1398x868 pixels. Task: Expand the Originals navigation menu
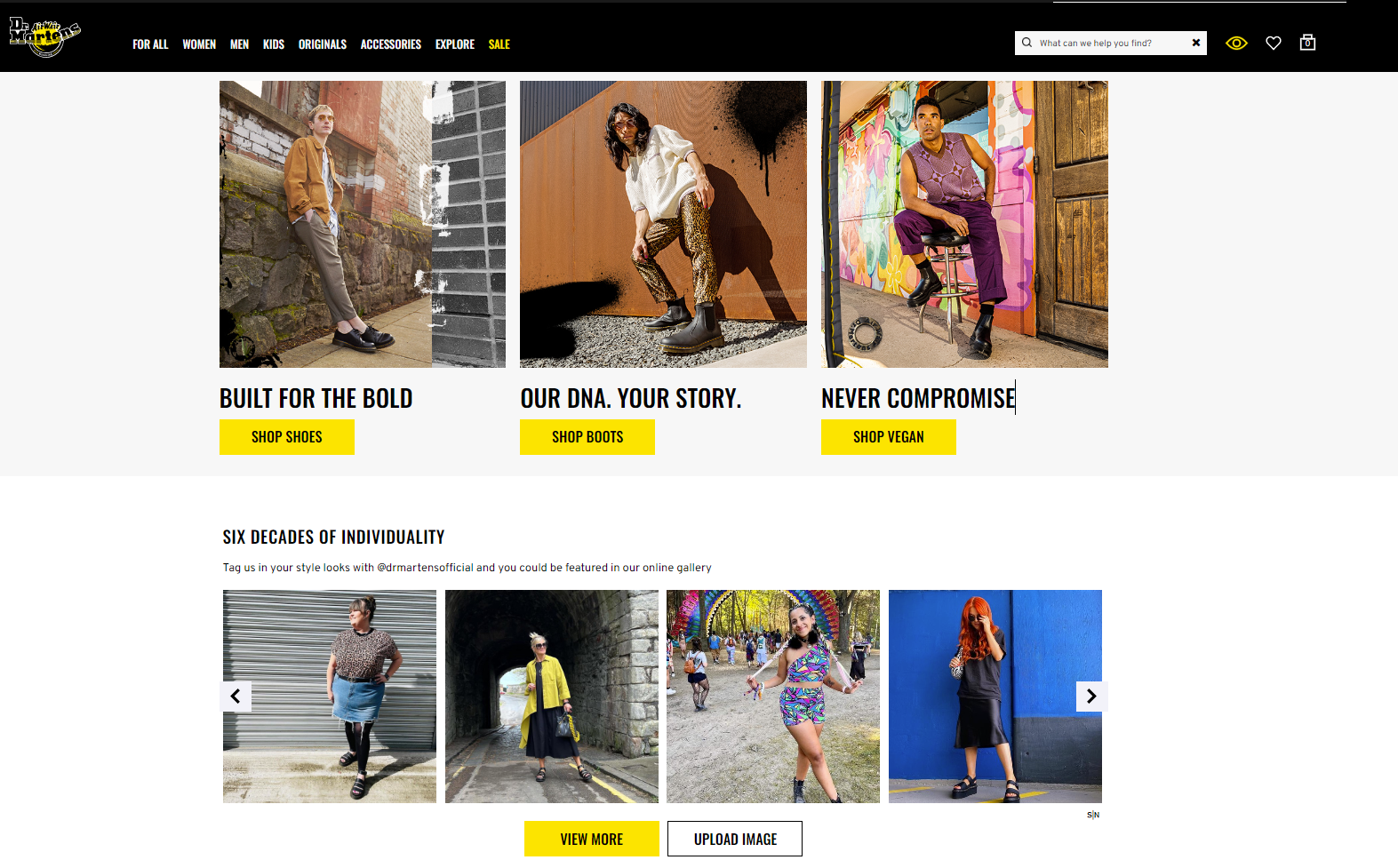point(323,44)
